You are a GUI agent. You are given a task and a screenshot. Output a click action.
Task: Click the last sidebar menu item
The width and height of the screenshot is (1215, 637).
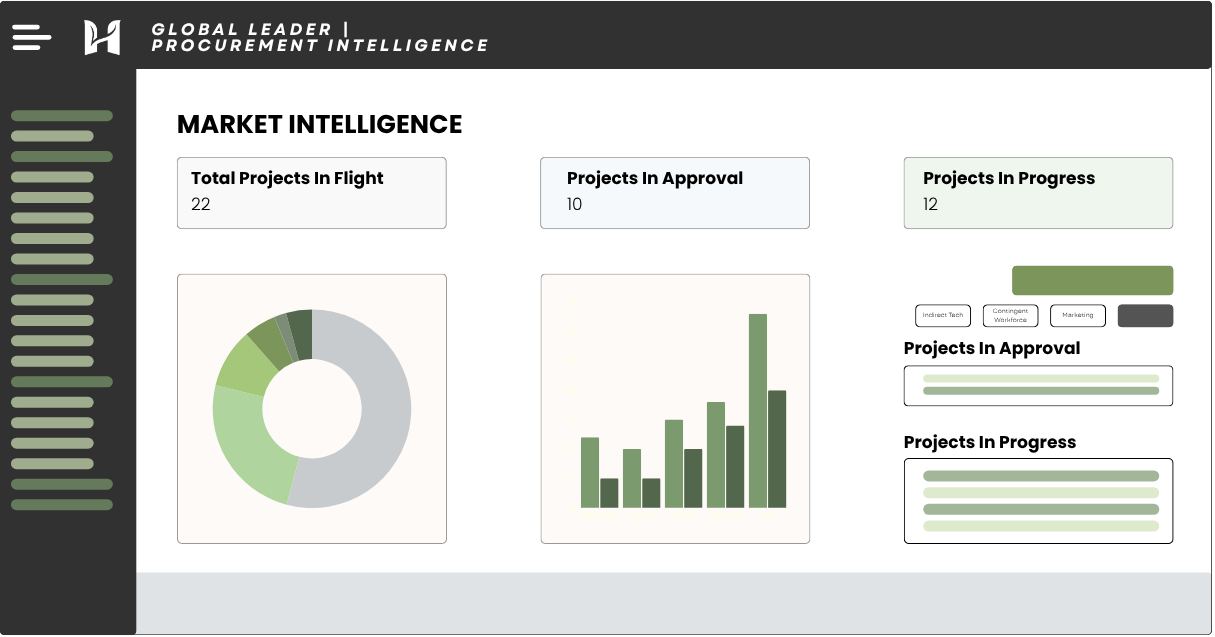(x=61, y=505)
